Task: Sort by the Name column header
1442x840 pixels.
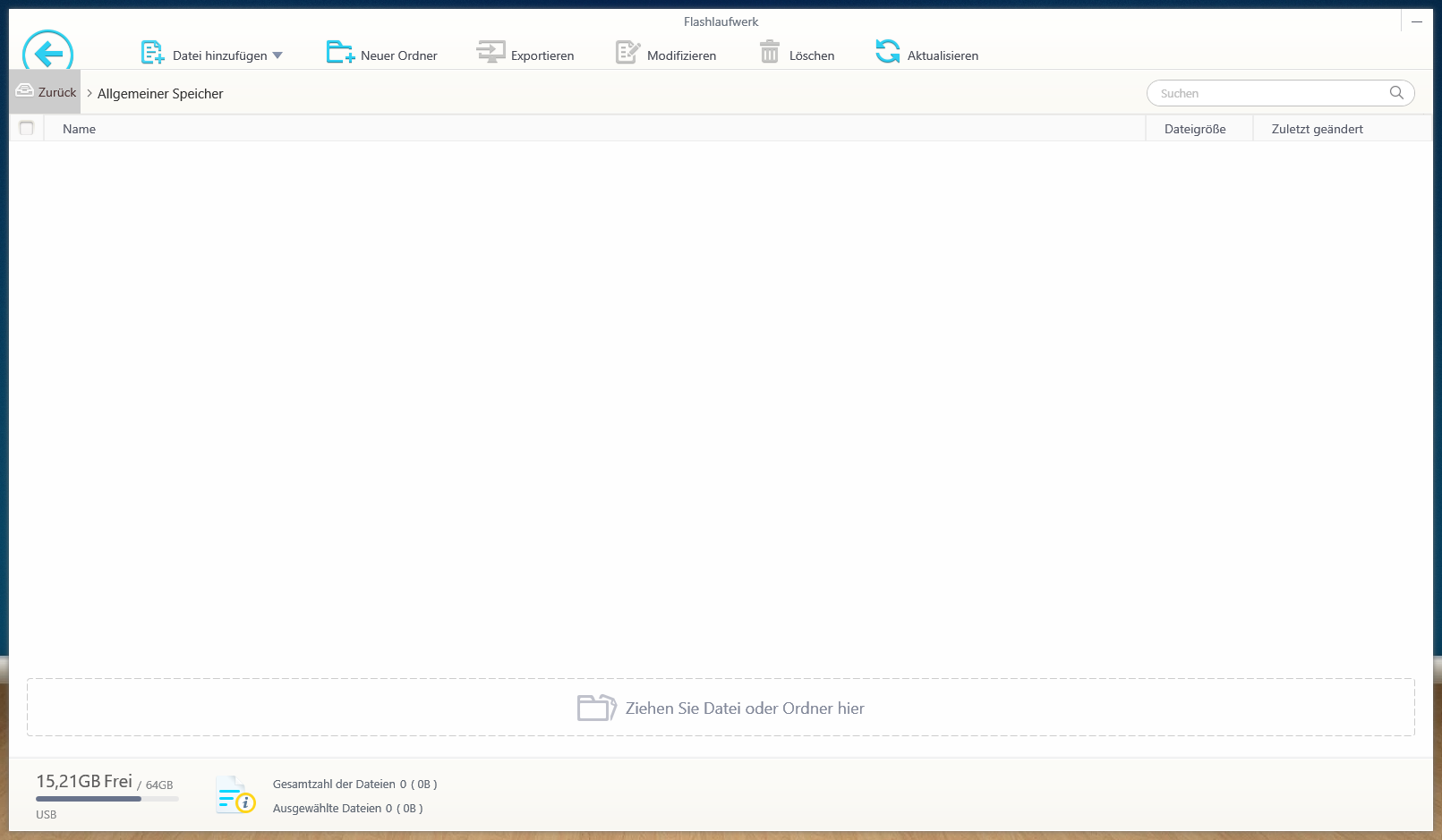Action: click(x=80, y=129)
